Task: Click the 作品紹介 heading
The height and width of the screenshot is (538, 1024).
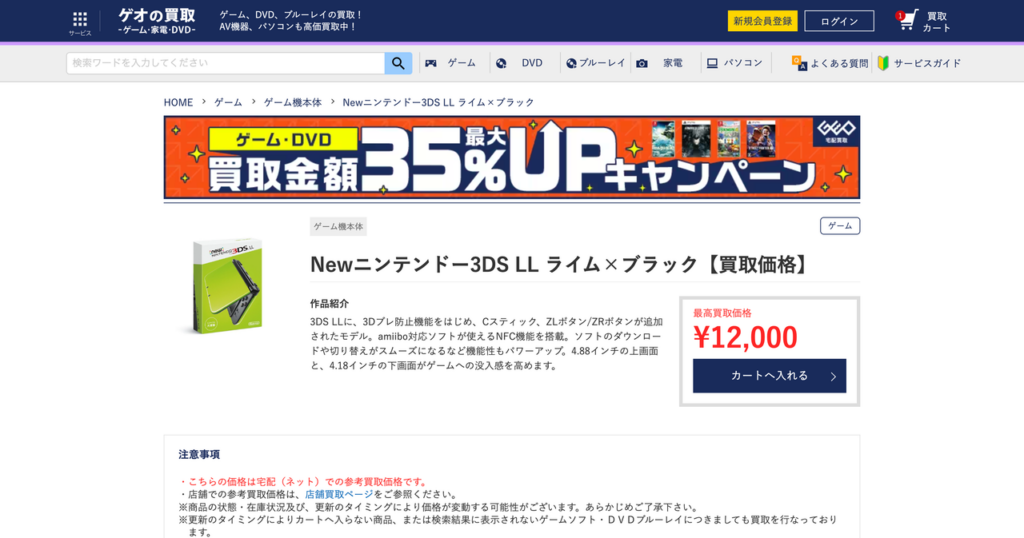Action: coord(329,304)
